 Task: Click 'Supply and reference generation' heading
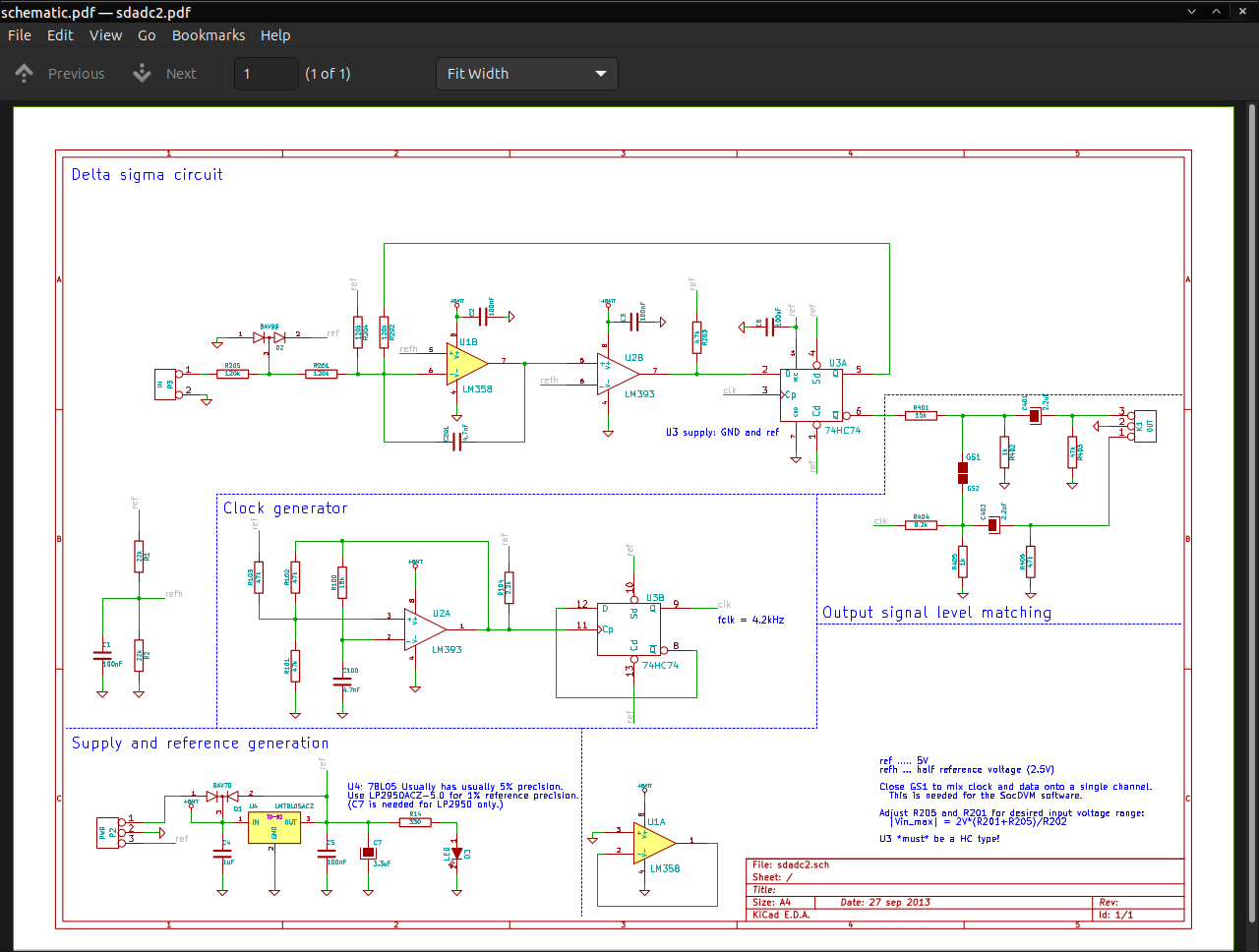point(201,744)
